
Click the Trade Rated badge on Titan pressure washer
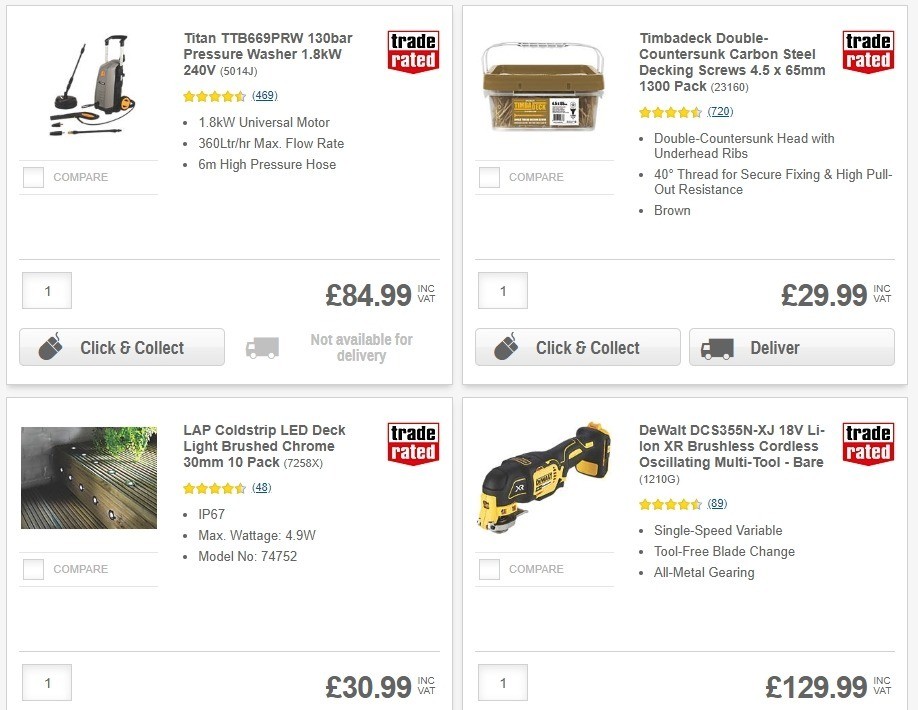pos(412,52)
